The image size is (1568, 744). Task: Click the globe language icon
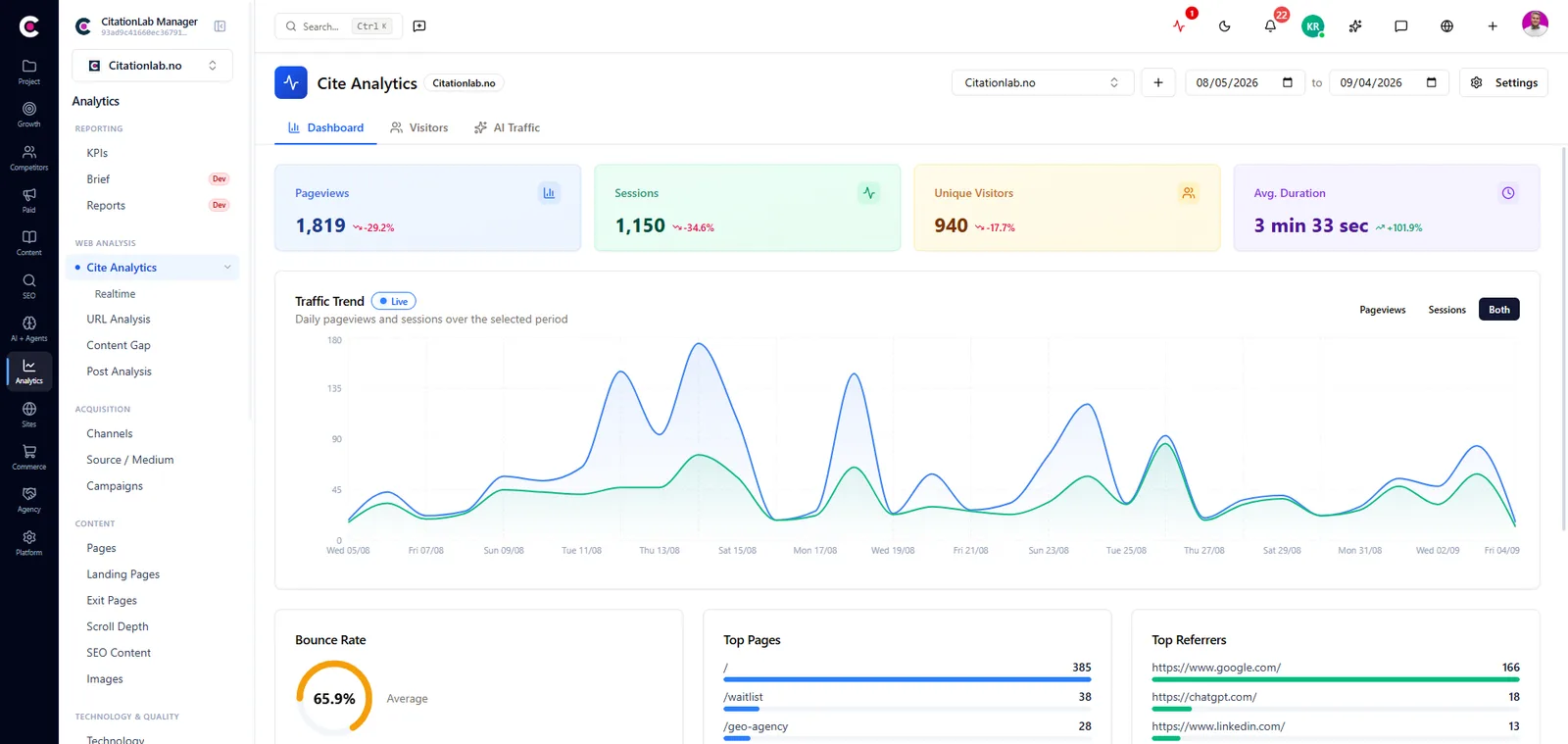click(1446, 26)
